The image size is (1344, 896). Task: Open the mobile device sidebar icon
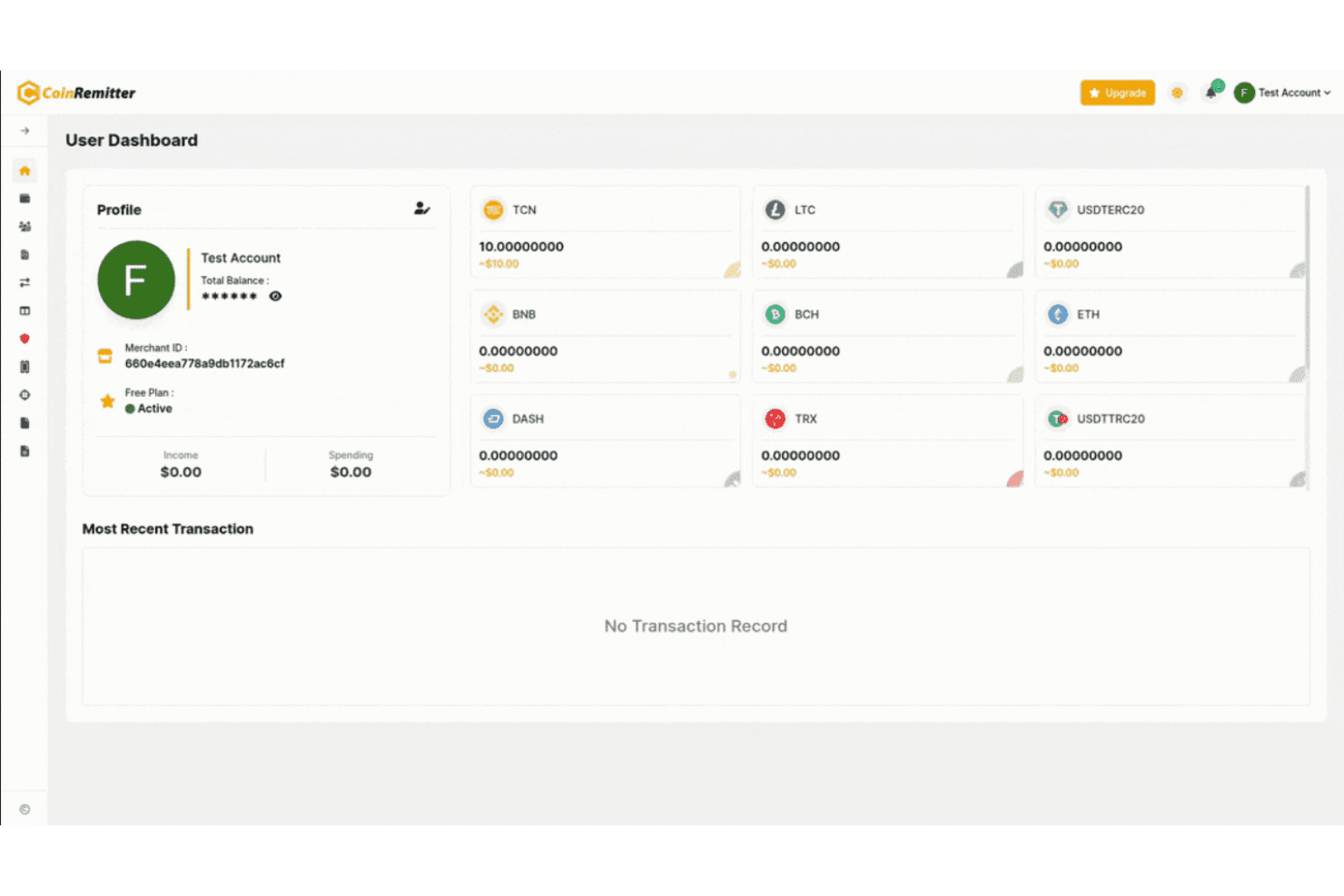click(x=25, y=367)
